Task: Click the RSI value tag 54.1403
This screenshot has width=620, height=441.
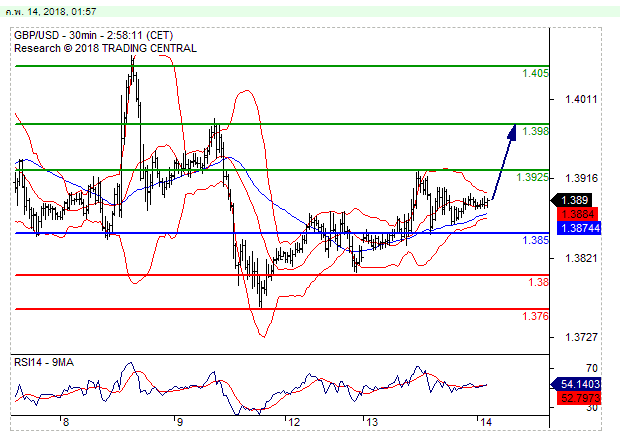Action: tap(576, 384)
